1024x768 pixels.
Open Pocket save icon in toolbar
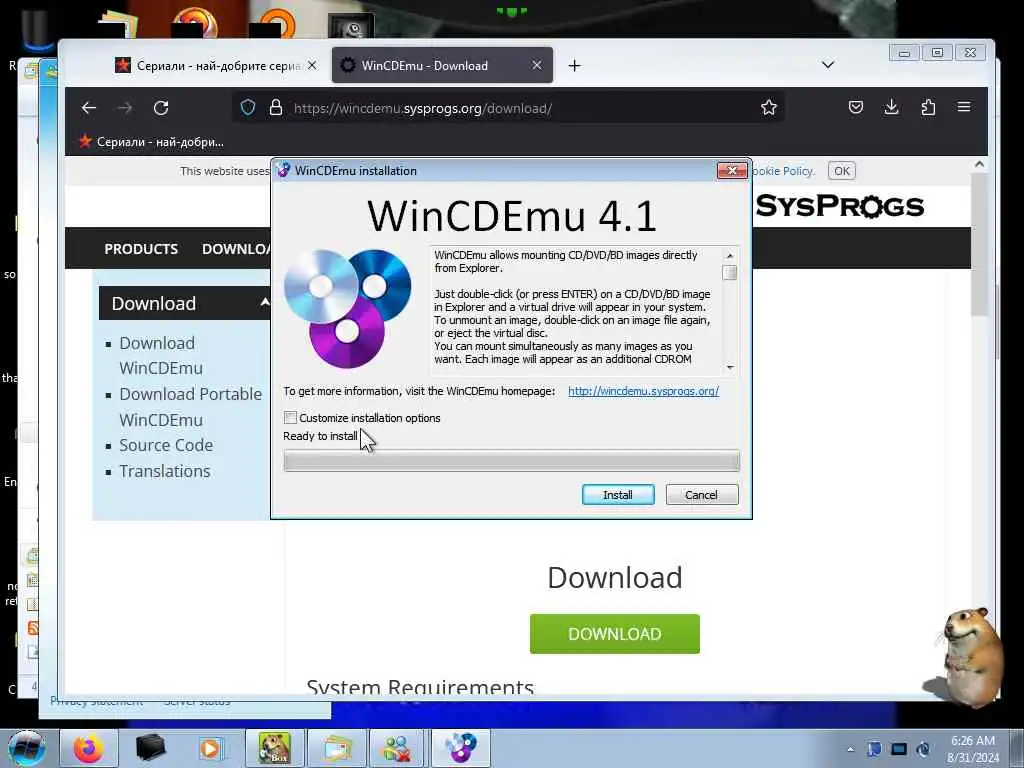click(856, 107)
